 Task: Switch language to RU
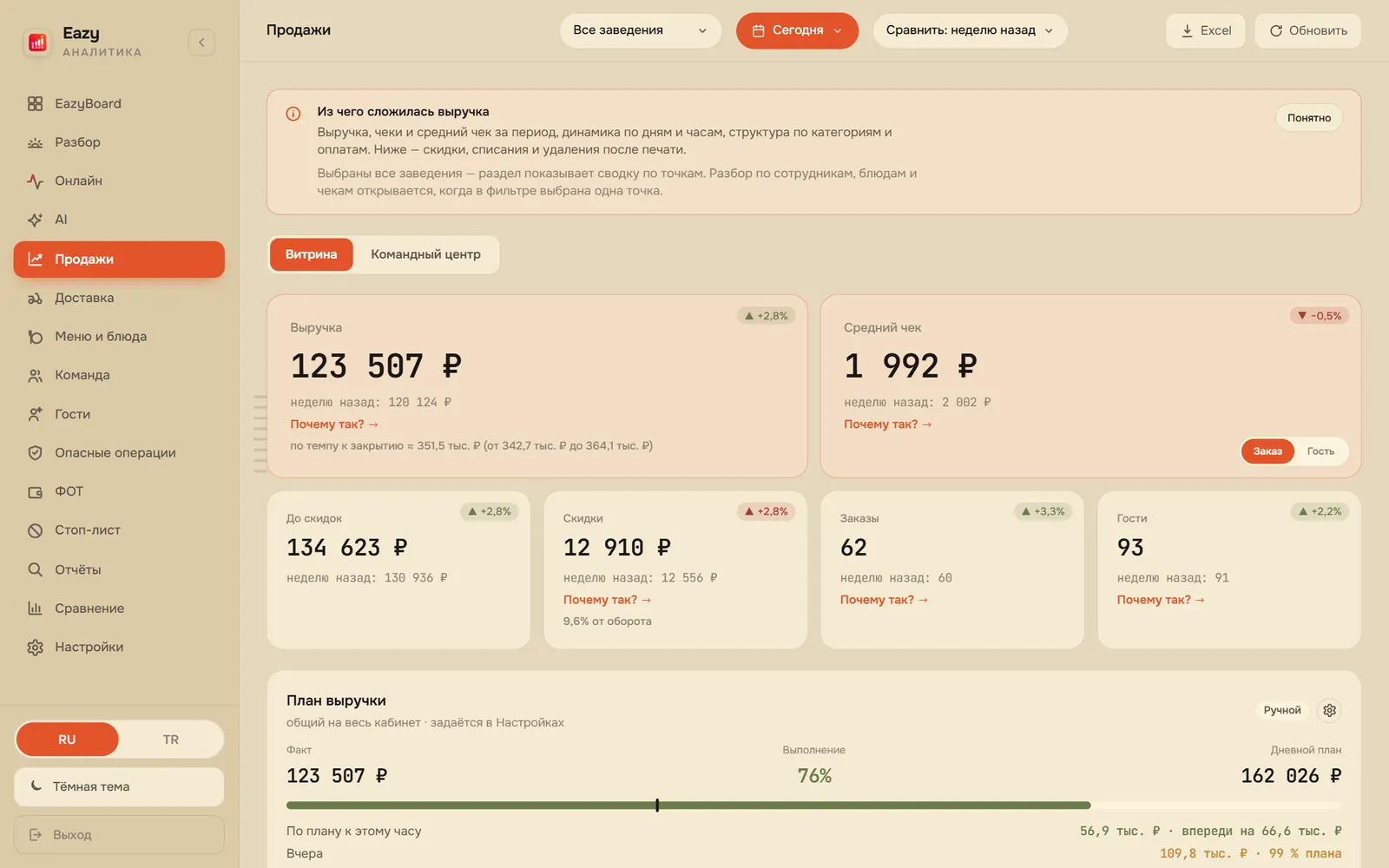coord(67,740)
